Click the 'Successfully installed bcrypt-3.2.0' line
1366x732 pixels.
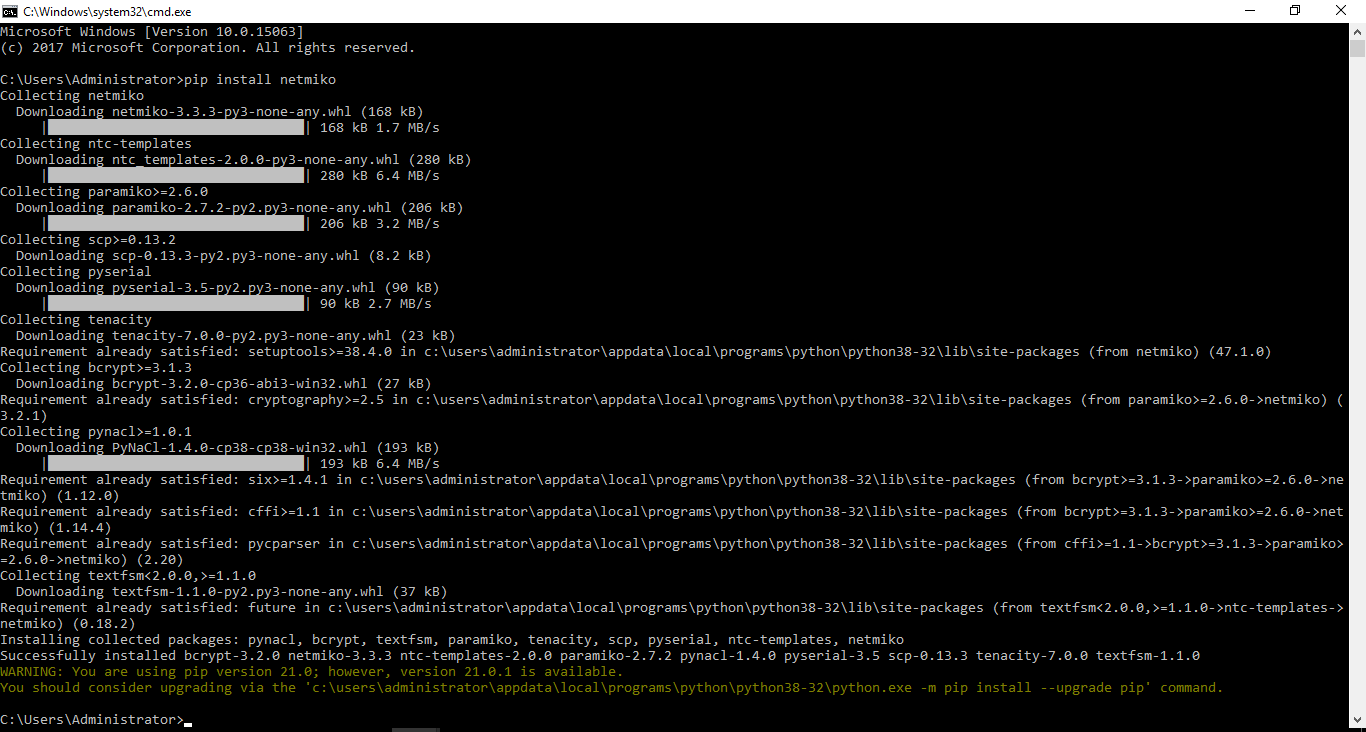pos(600,656)
